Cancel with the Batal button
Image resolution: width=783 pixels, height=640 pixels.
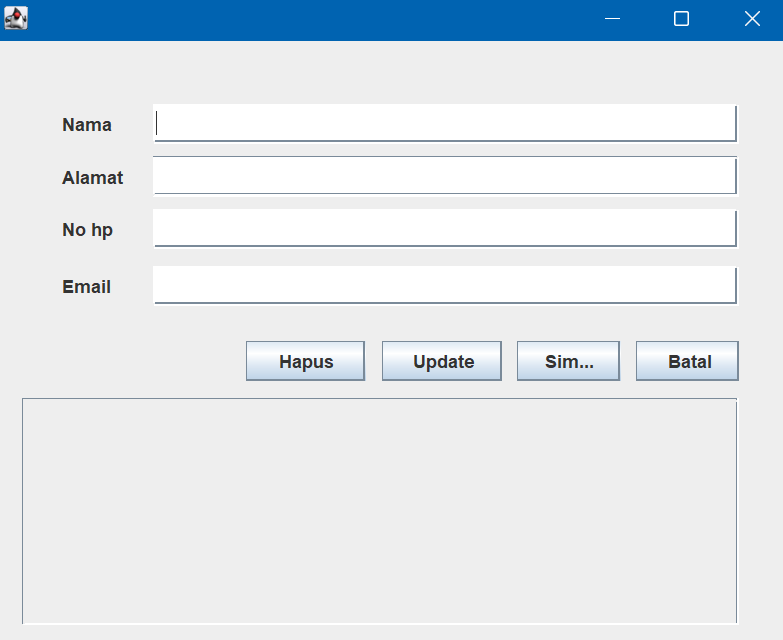point(687,361)
